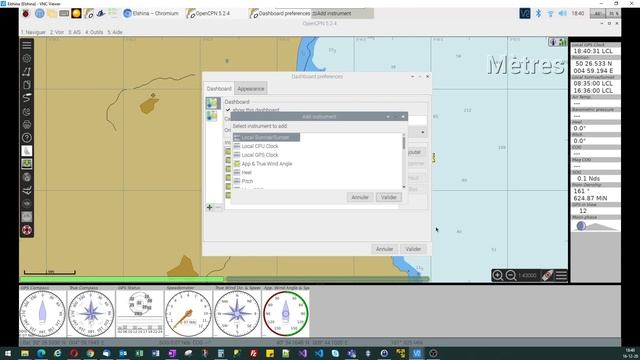This screenshot has height=360, width=640.
Task: Open the OpenCPN hamburger toolbar menu
Action: point(27,45)
